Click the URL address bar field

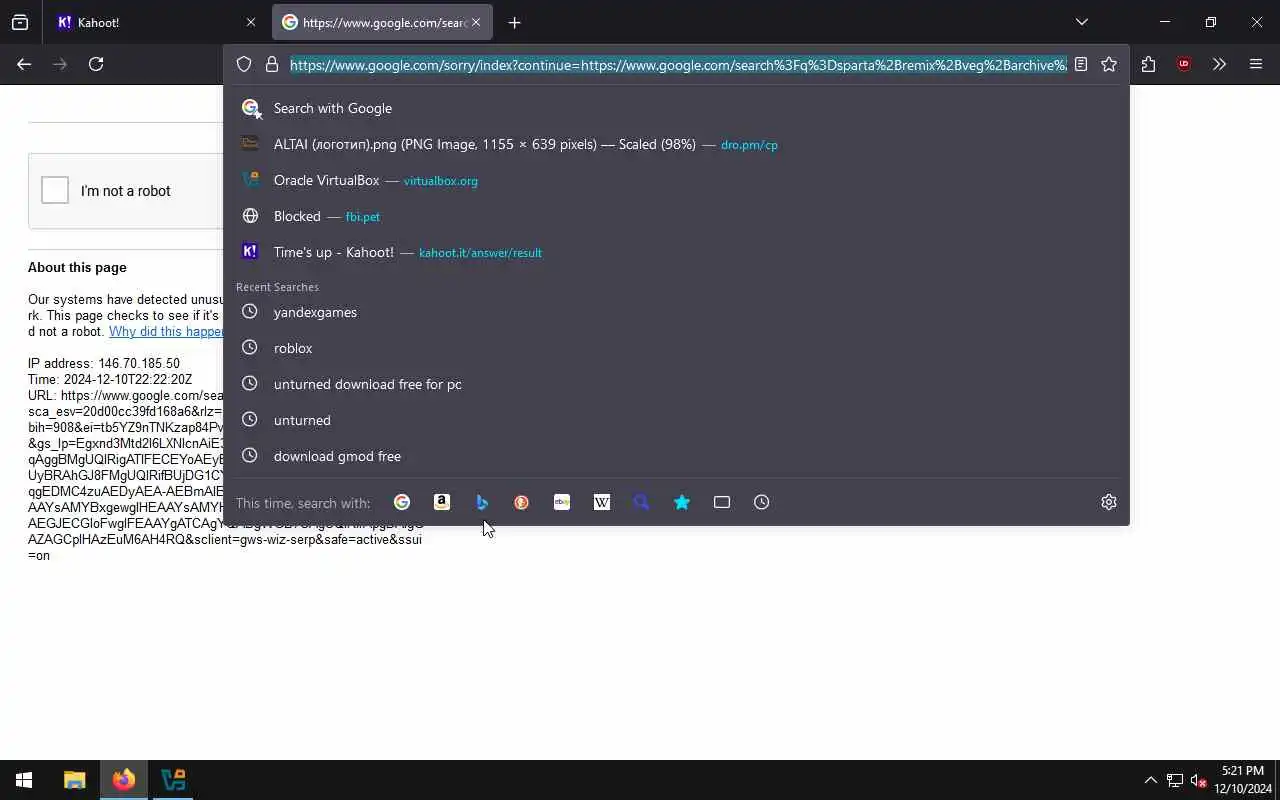[678, 64]
